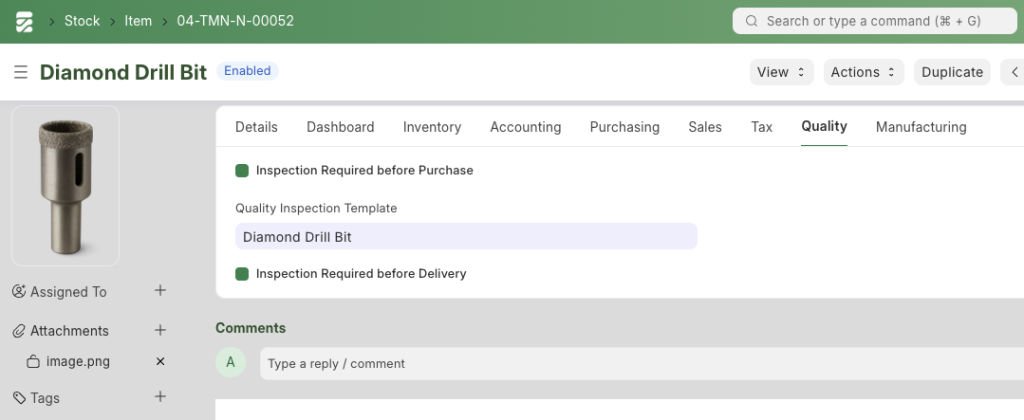Viewport: 1024px width, 420px height.
Task: Open the ERPNext home logo
Action: pyautogui.click(x=24, y=22)
